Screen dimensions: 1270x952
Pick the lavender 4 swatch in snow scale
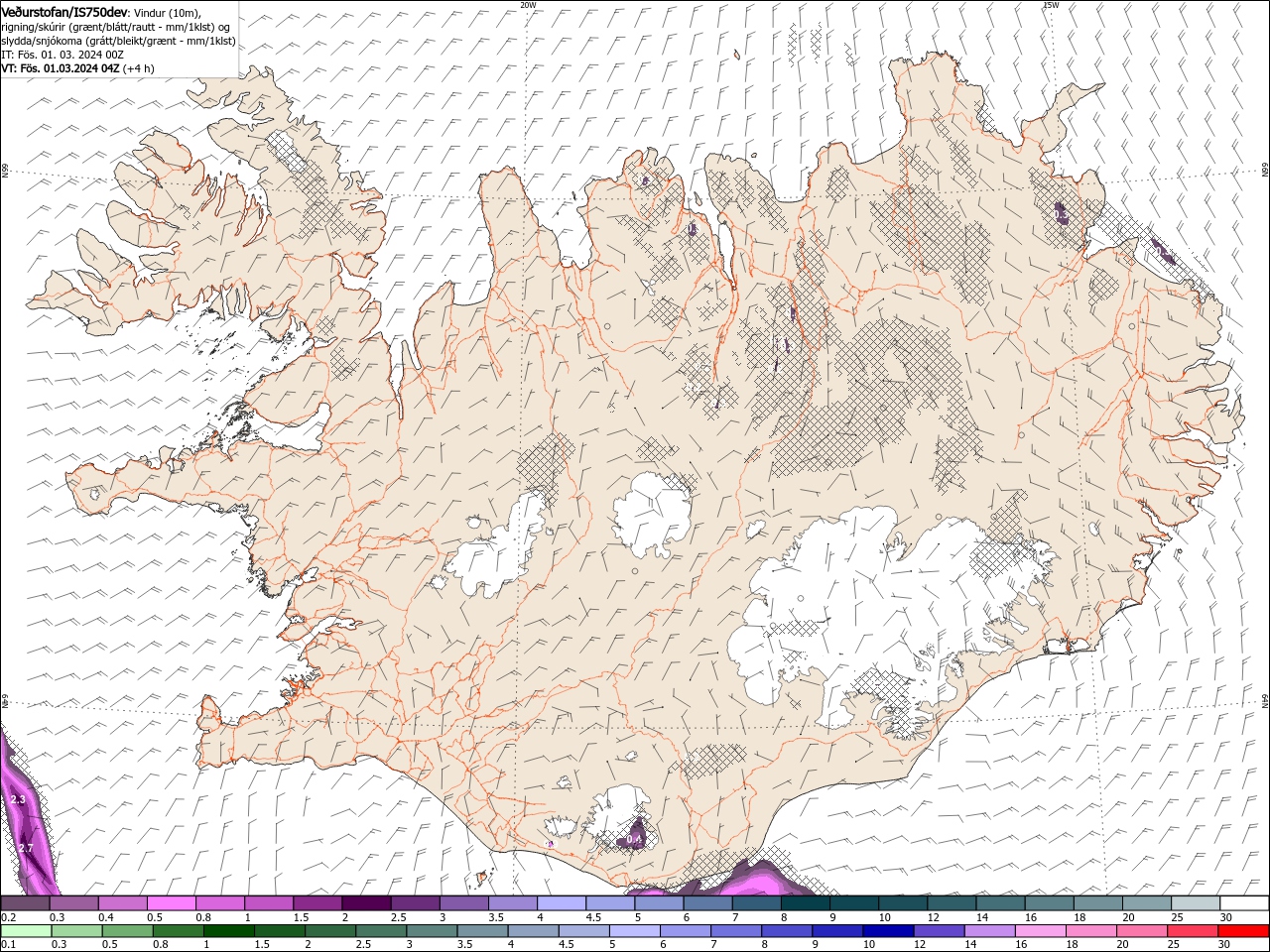click(561, 902)
